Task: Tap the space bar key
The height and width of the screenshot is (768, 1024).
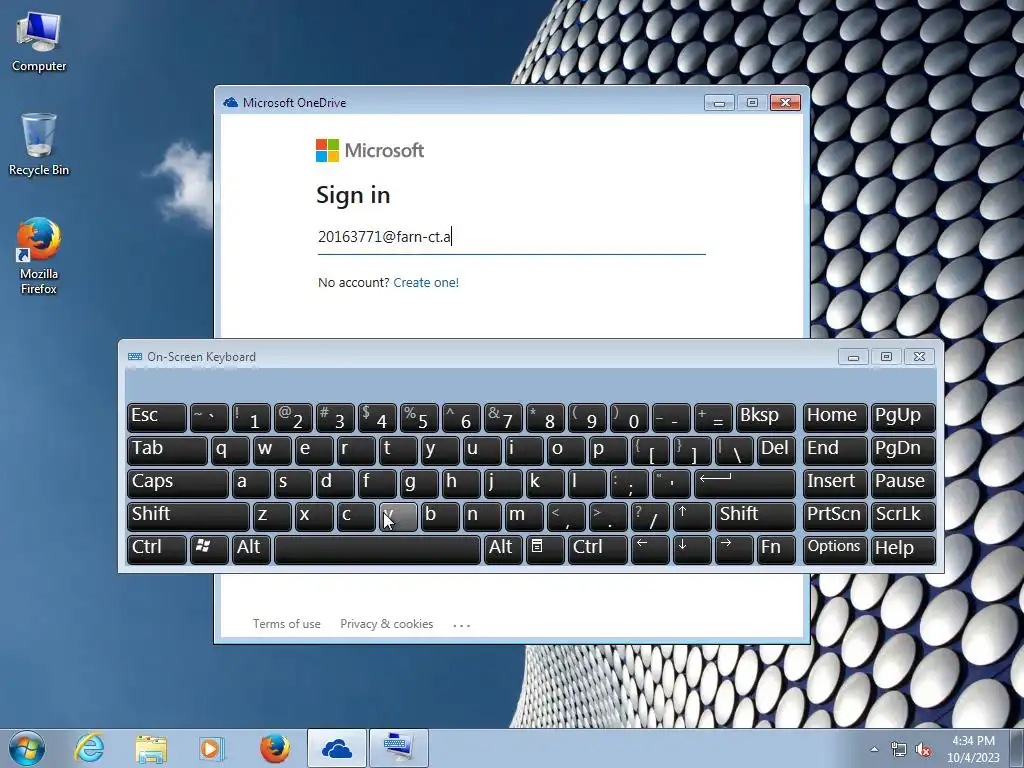Action: [x=377, y=548]
